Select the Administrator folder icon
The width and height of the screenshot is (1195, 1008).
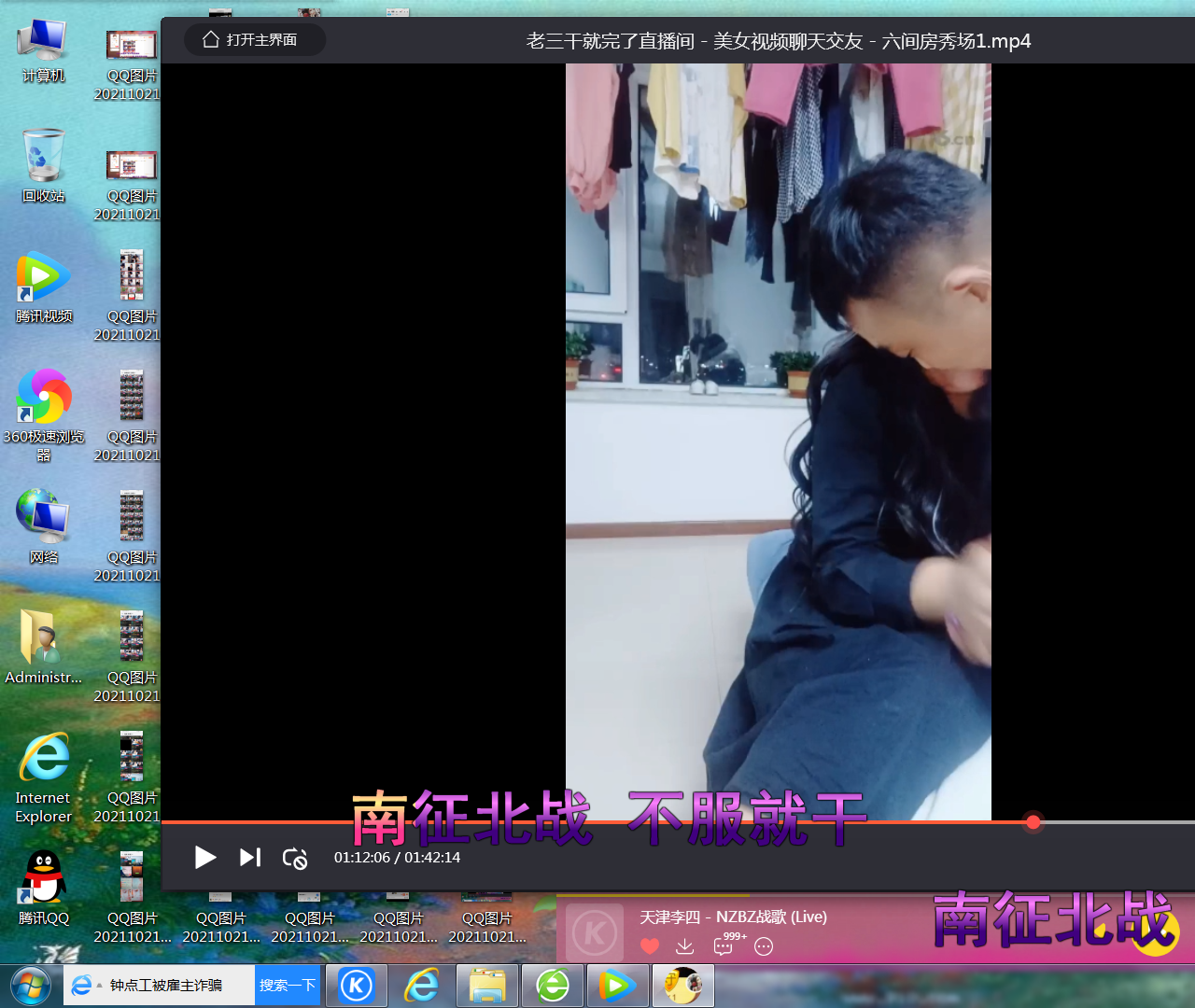43,647
